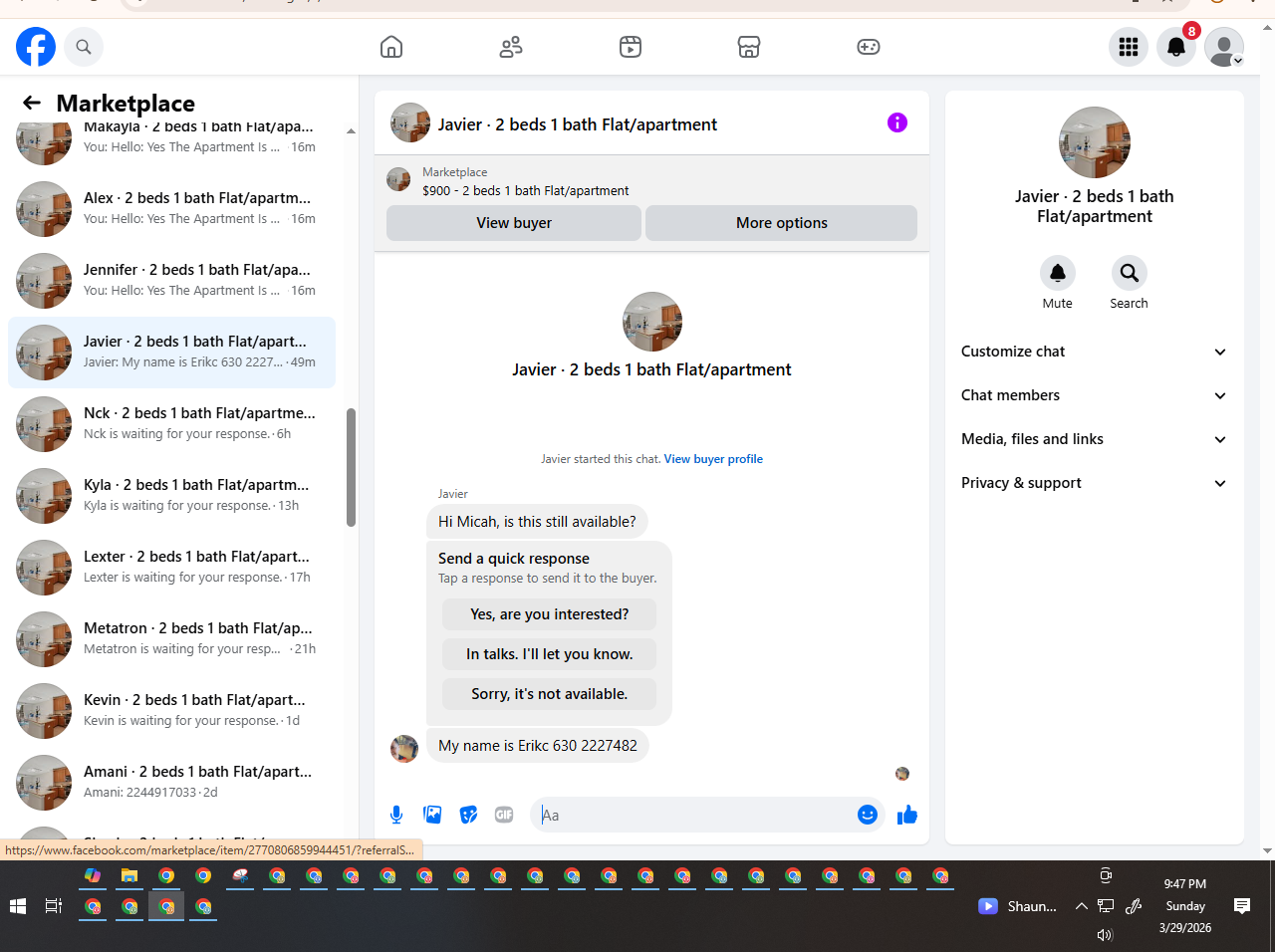The image size is (1275, 952).
Task: Click the '$900 - 2 beds 1 bath Flat/apartment' listing text
Action: (x=526, y=190)
